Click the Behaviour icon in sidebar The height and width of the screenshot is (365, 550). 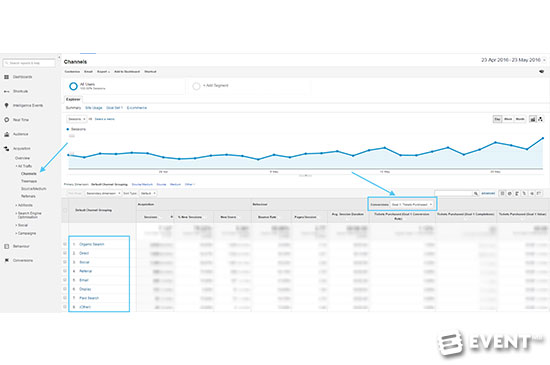(x=6, y=246)
